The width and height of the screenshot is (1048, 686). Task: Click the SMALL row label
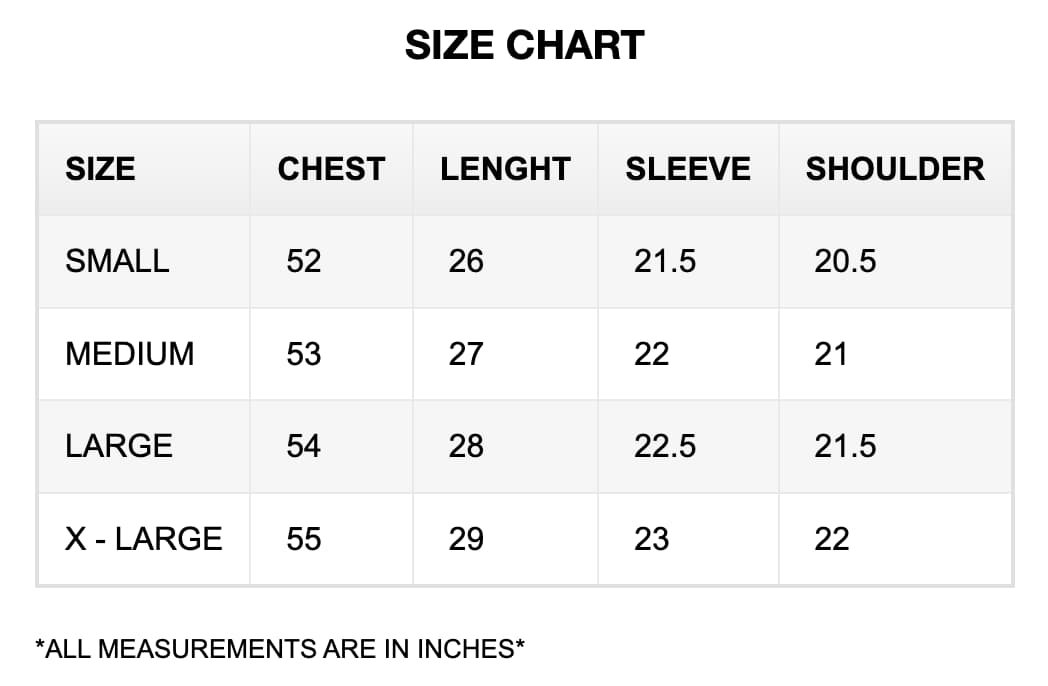point(117,261)
